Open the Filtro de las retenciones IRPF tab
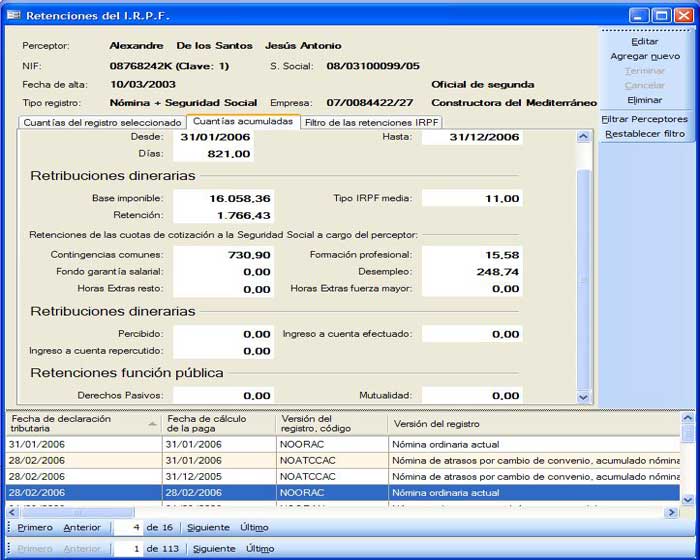The image size is (700, 560). click(371, 122)
